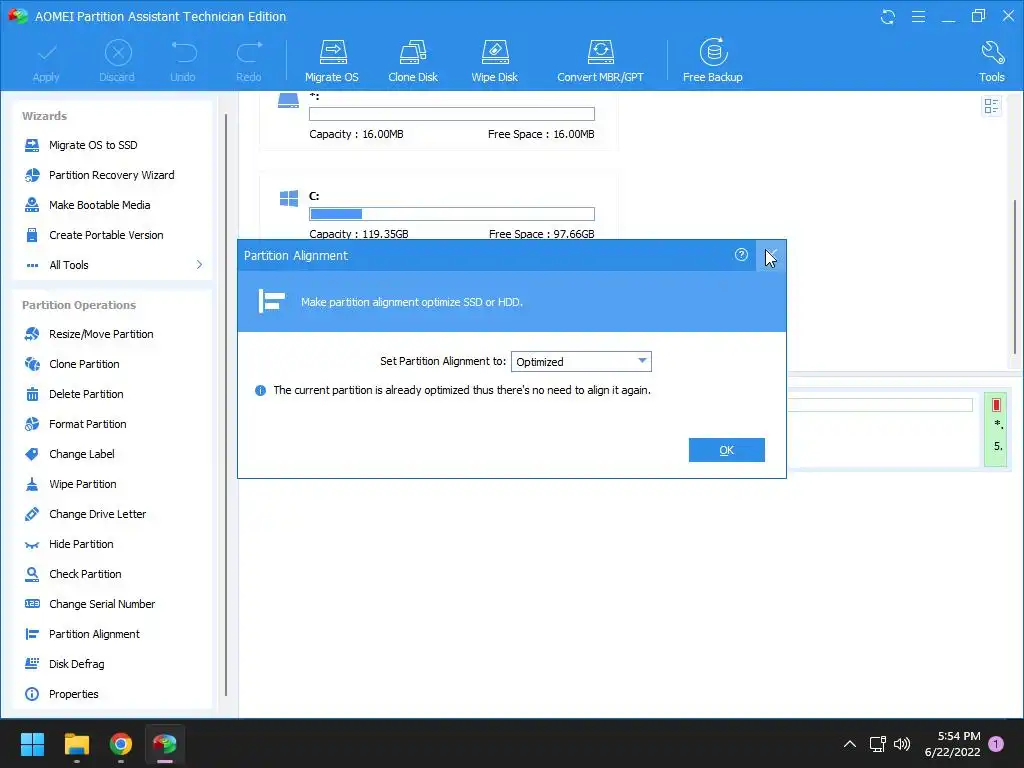Screen dimensions: 1024x768
Task: Open Disk Defrag tool
Action: 76,664
